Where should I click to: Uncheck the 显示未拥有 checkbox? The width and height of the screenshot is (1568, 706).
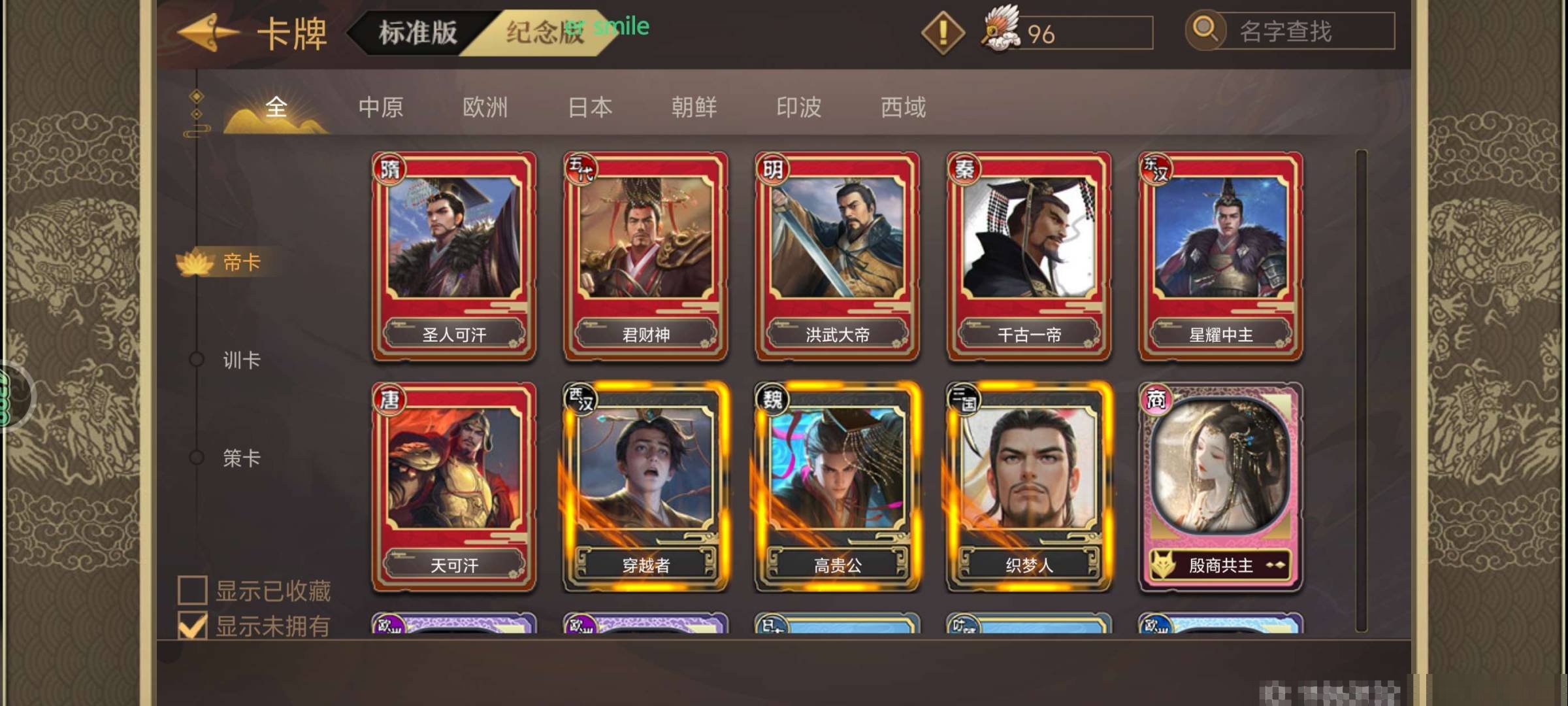192,625
